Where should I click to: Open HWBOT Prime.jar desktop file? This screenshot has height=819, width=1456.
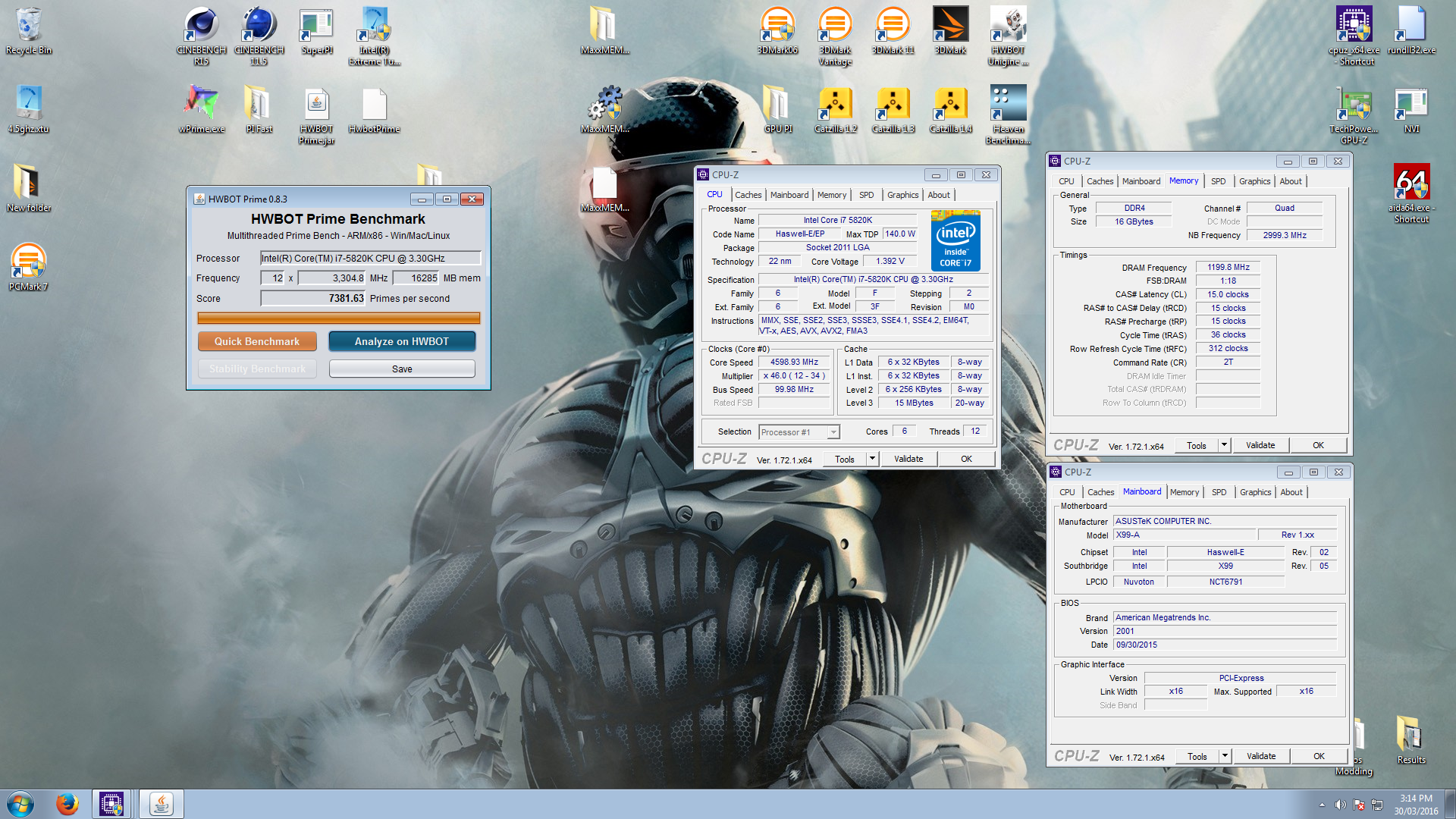coord(316,115)
